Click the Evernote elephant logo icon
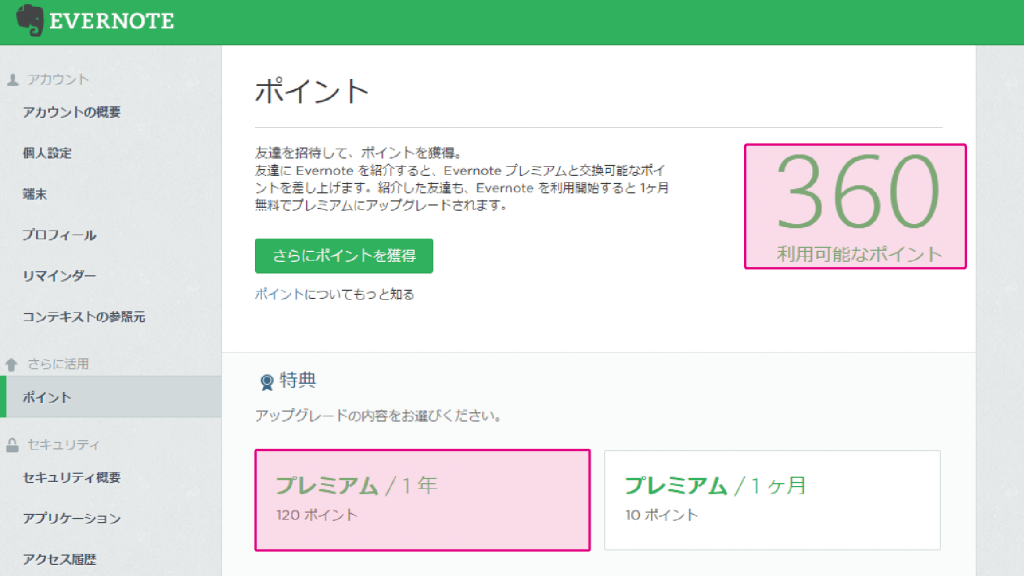The image size is (1024, 576). coord(29,20)
